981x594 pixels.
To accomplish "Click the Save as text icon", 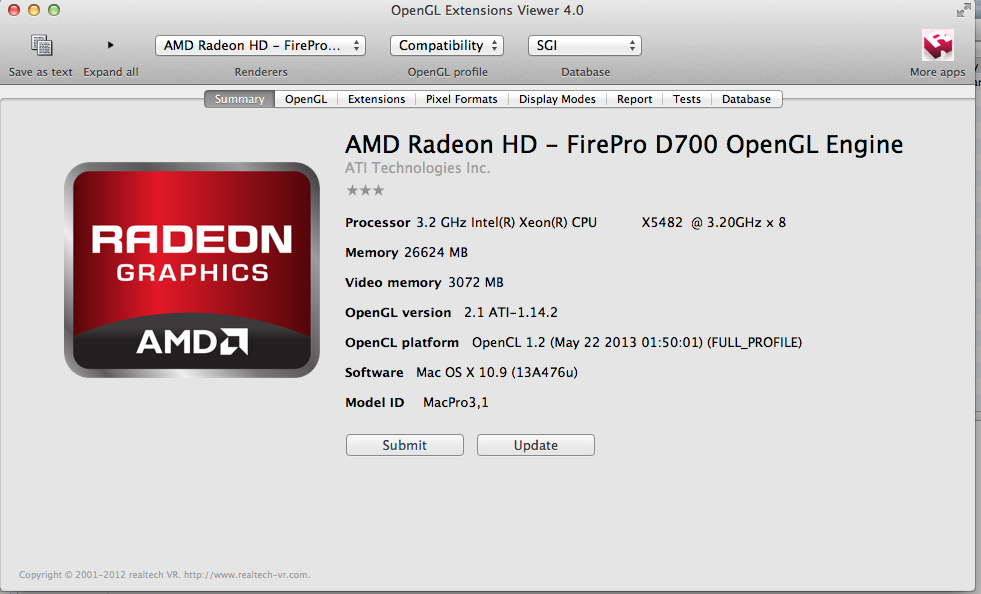I will tap(41, 45).
